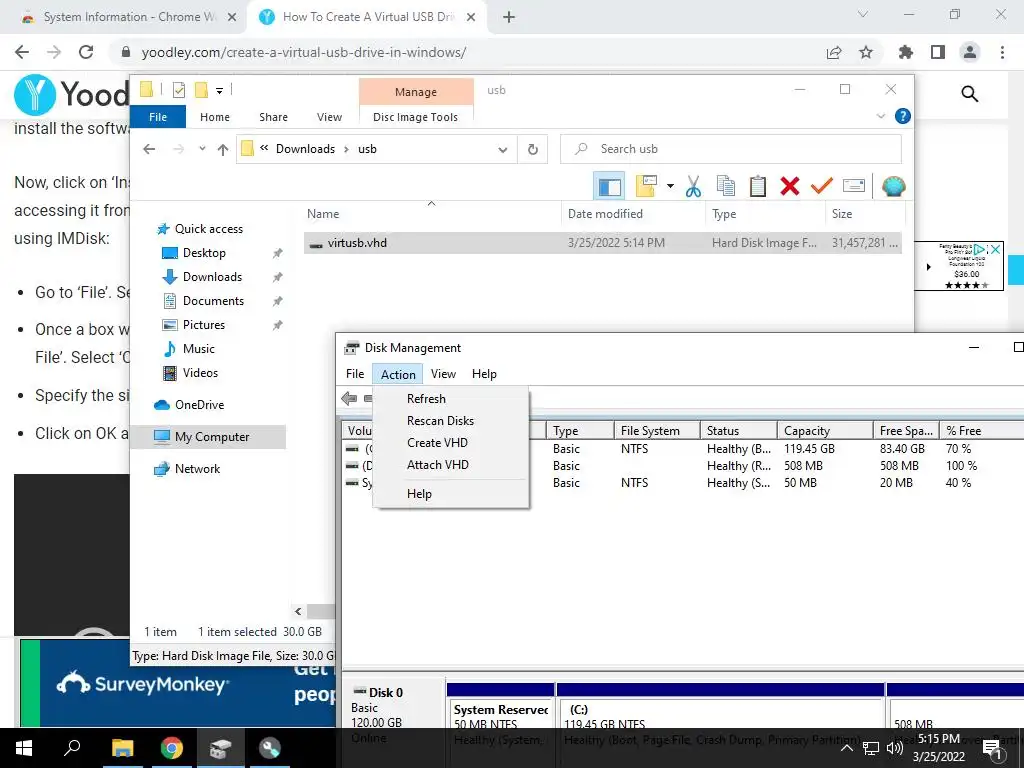Choose Attach VHD in Action menu
The height and width of the screenshot is (768, 1024).
pos(438,465)
